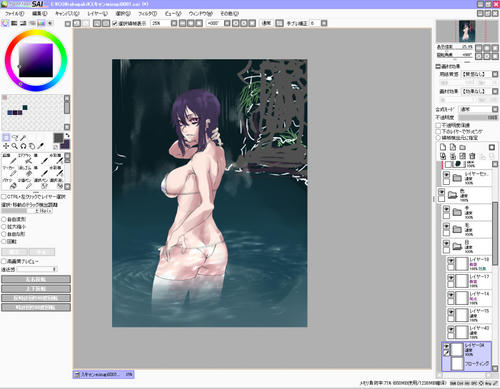Open the 合成モード blending mode dropdown
This screenshot has width=500, height=389.
coord(495,109)
